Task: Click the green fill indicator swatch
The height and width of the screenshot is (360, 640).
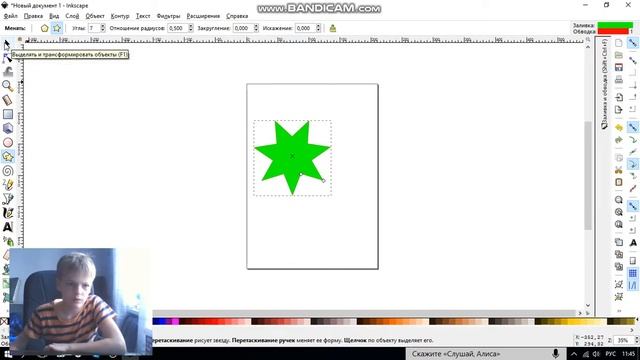Action: click(615, 25)
